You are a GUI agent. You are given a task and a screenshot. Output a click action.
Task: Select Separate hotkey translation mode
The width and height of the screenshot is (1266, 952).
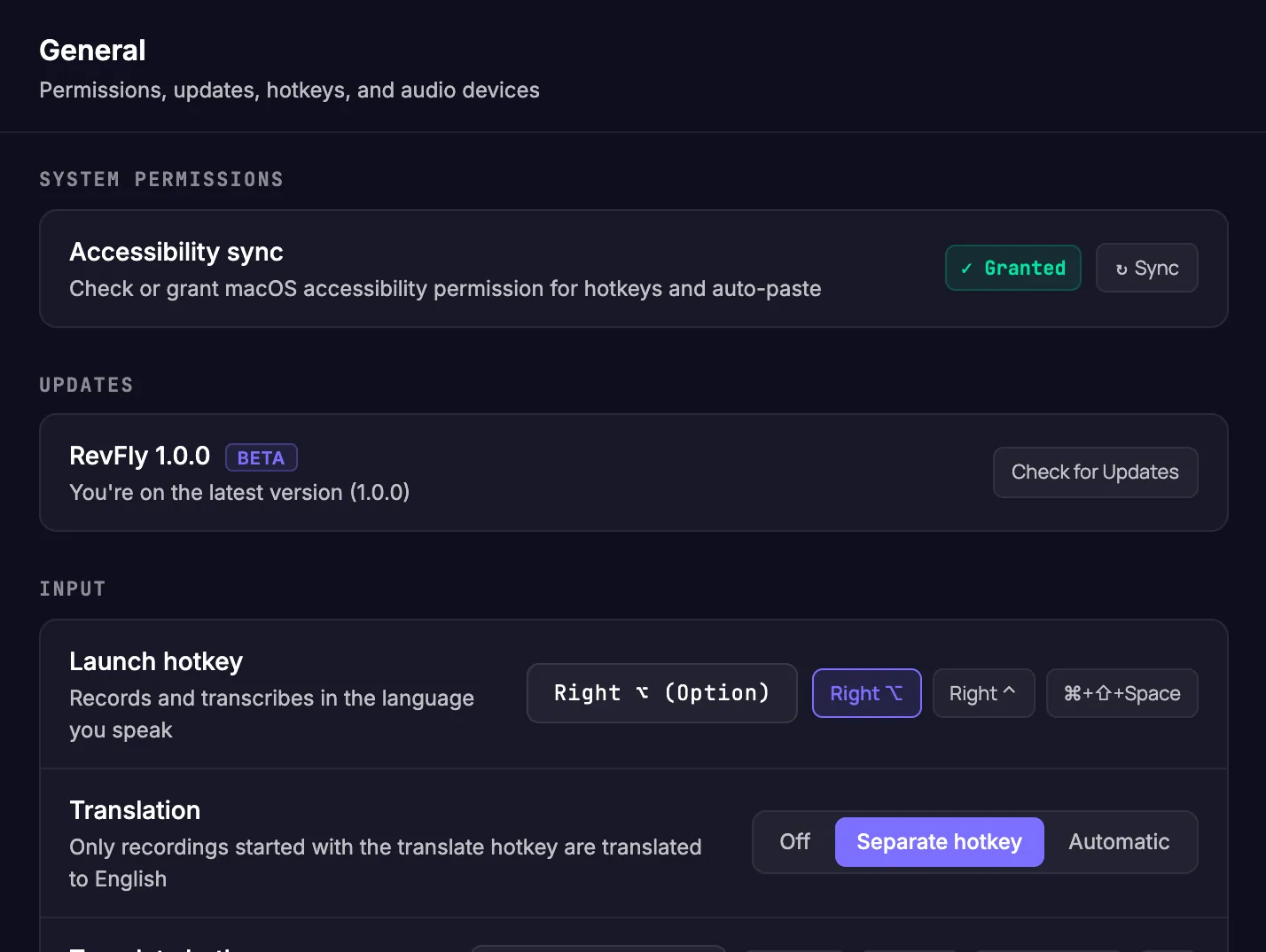pos(940,842)
